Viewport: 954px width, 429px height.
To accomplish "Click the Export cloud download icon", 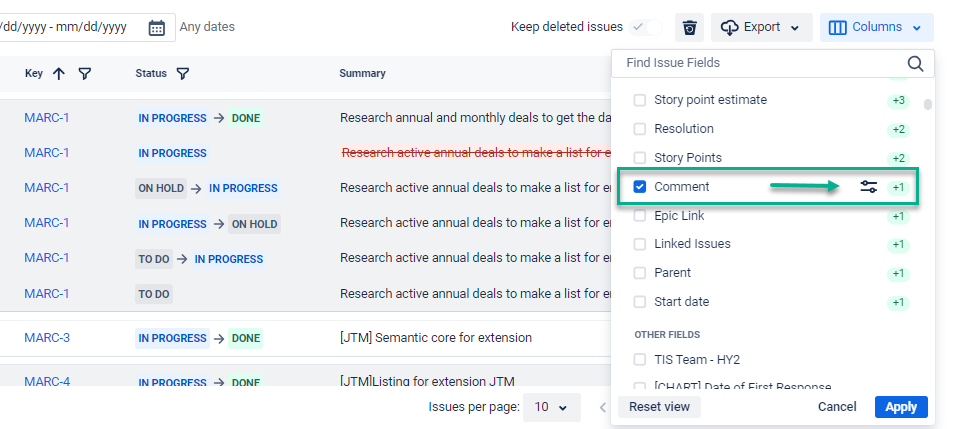I will [730, 28].
